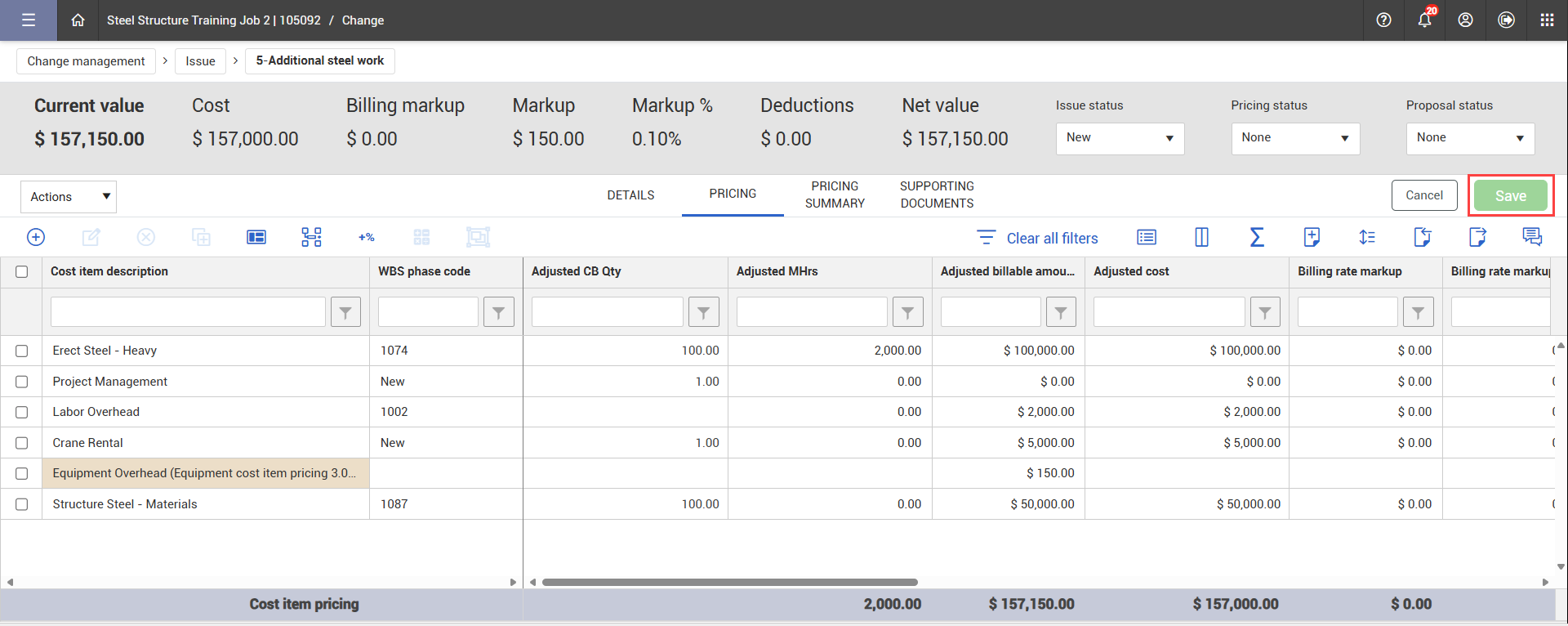Click the comments icon in grid toolbar

click(1532, 237)
